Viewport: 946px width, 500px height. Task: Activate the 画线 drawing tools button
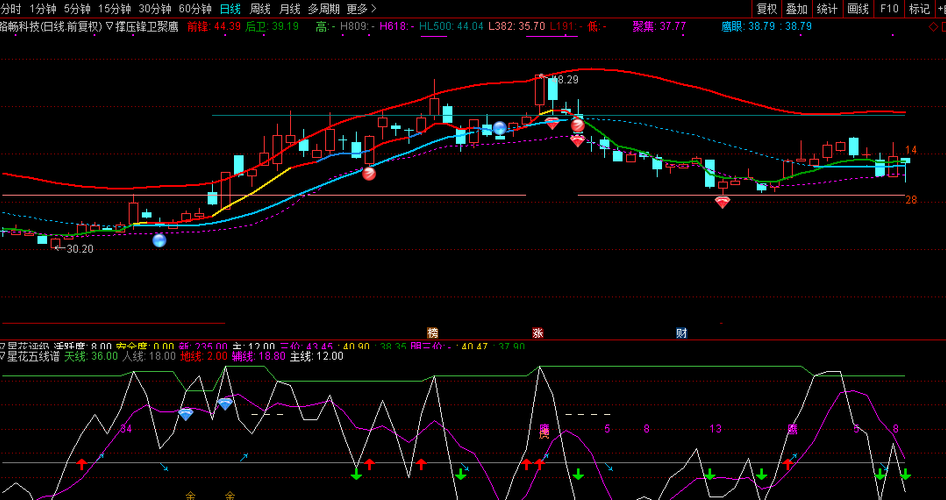pyautogui.click(x=858, y=9)
